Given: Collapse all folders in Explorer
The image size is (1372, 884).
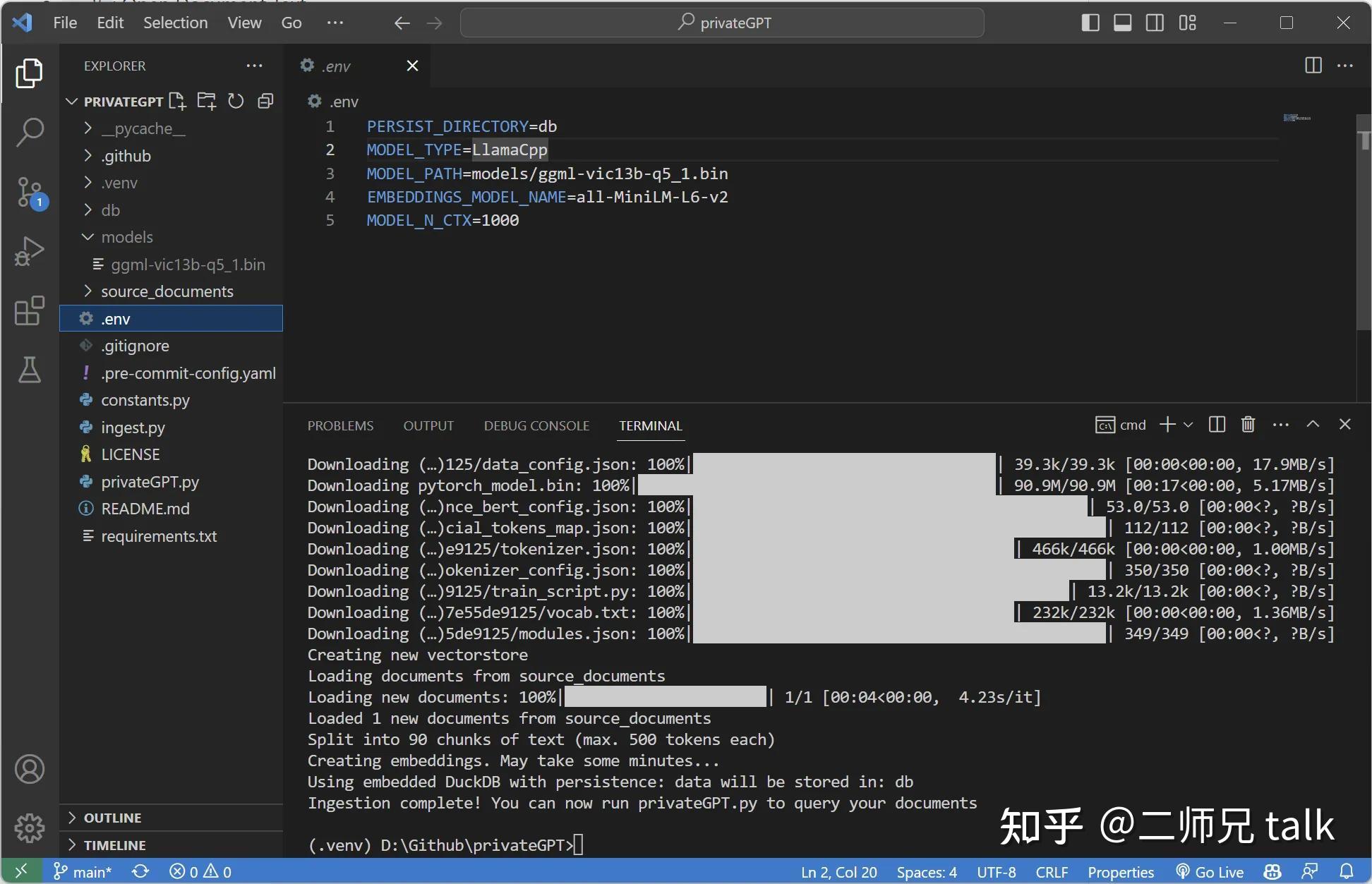Looking at the screenshot, I should 265,101.
